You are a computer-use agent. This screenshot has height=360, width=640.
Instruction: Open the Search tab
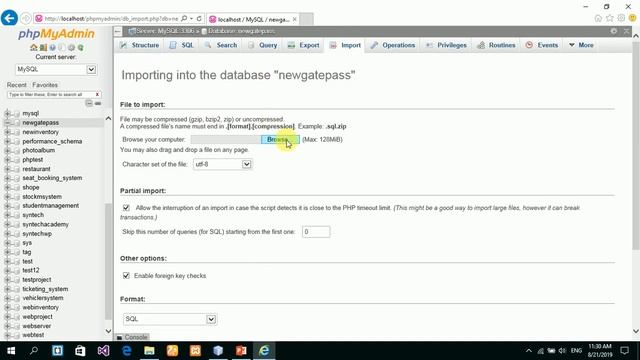[221, 45]
